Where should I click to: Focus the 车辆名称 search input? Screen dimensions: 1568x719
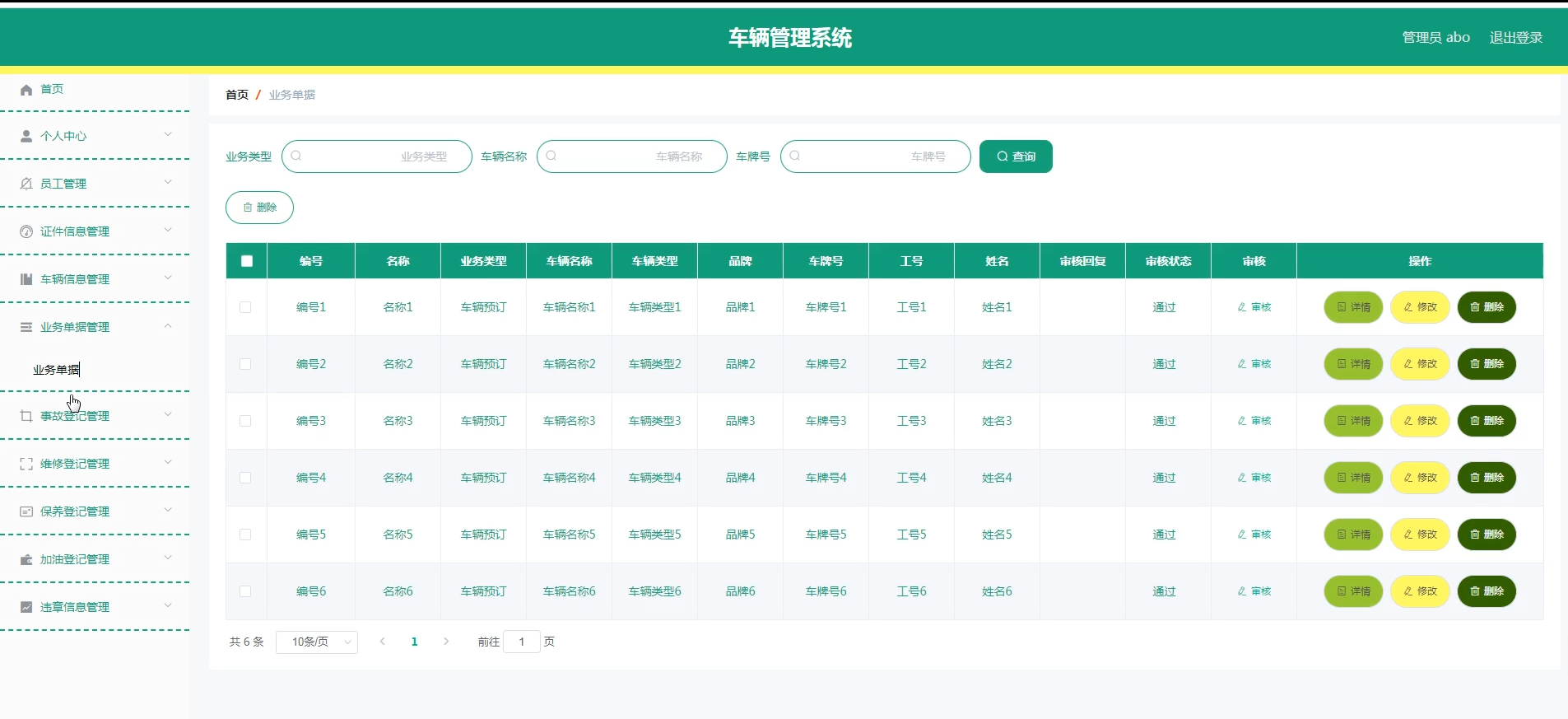click(x=632, y=156)
